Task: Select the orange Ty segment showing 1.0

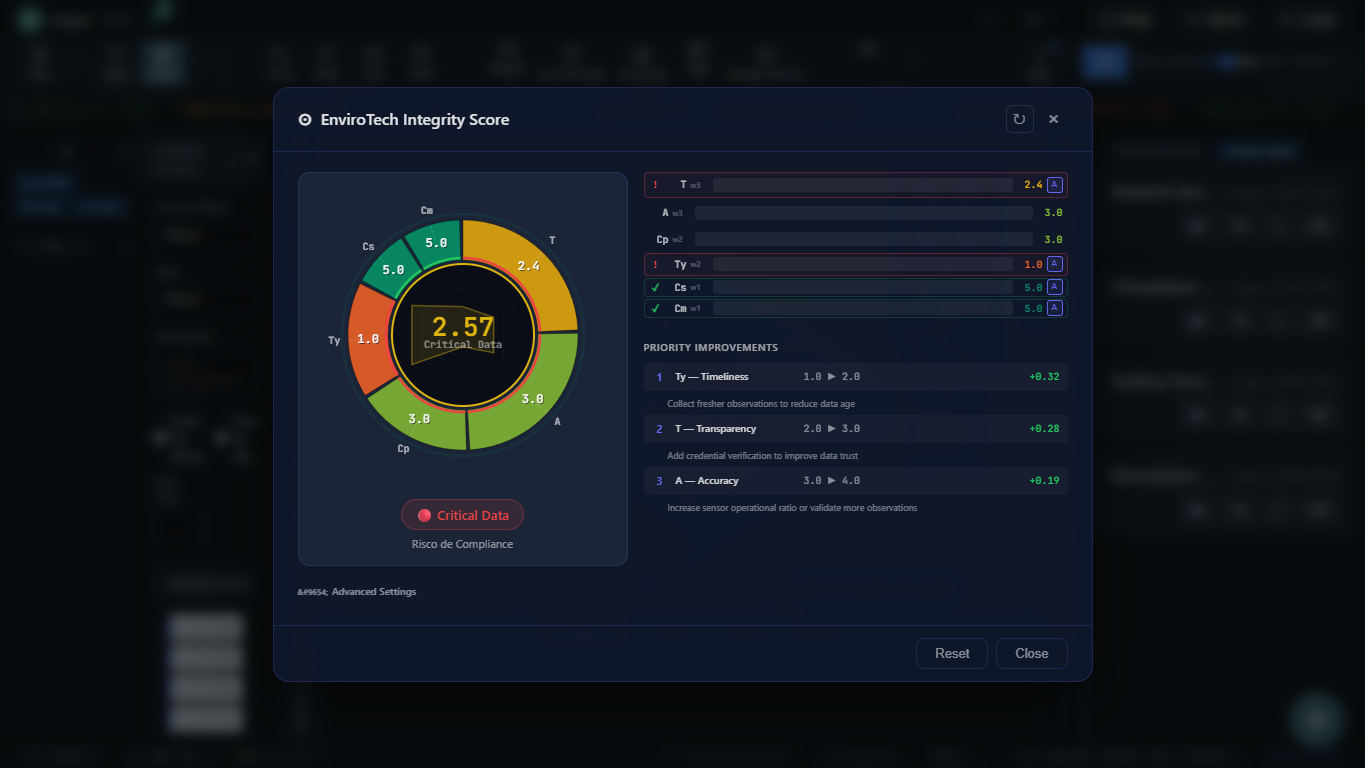Action: (368, 339)
